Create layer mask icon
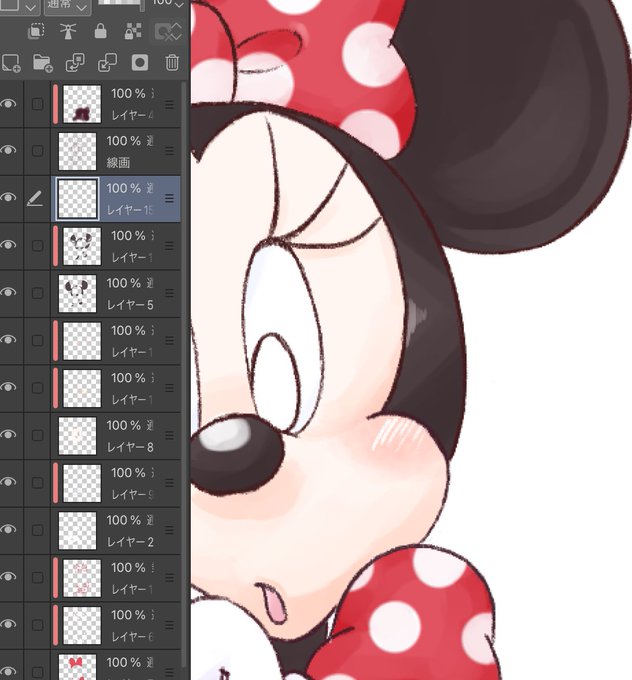Screen dimensions: 632x680 (140, 63)
